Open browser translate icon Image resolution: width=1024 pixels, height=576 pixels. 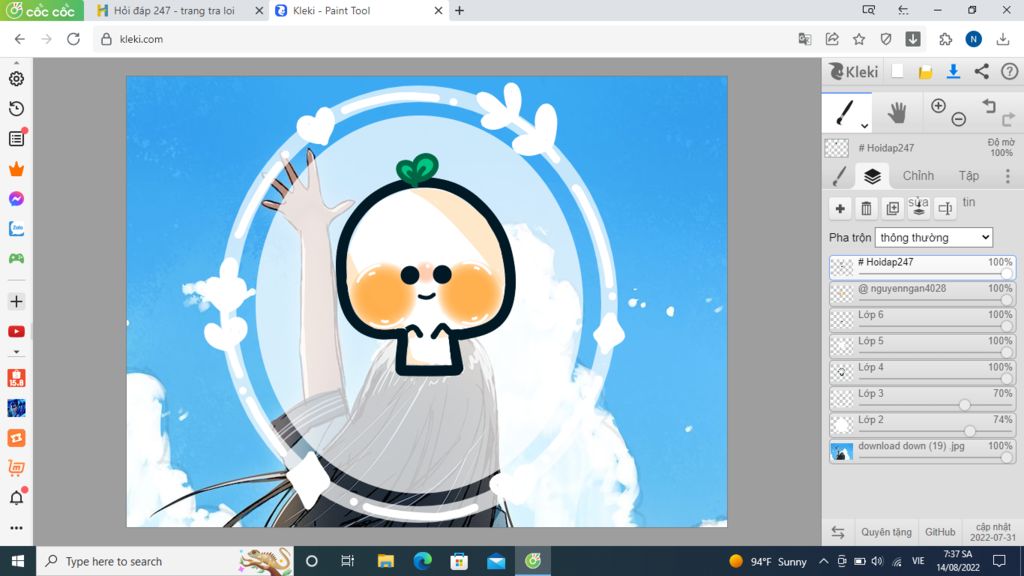805,39
